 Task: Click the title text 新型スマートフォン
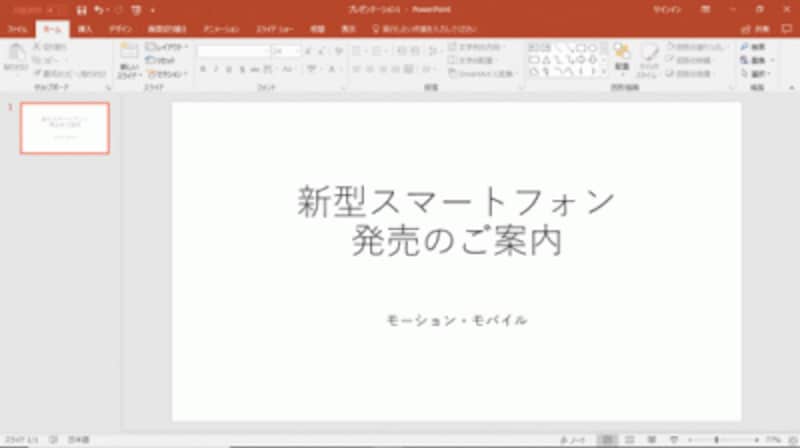pyautogui.click(x=456, y=202)
